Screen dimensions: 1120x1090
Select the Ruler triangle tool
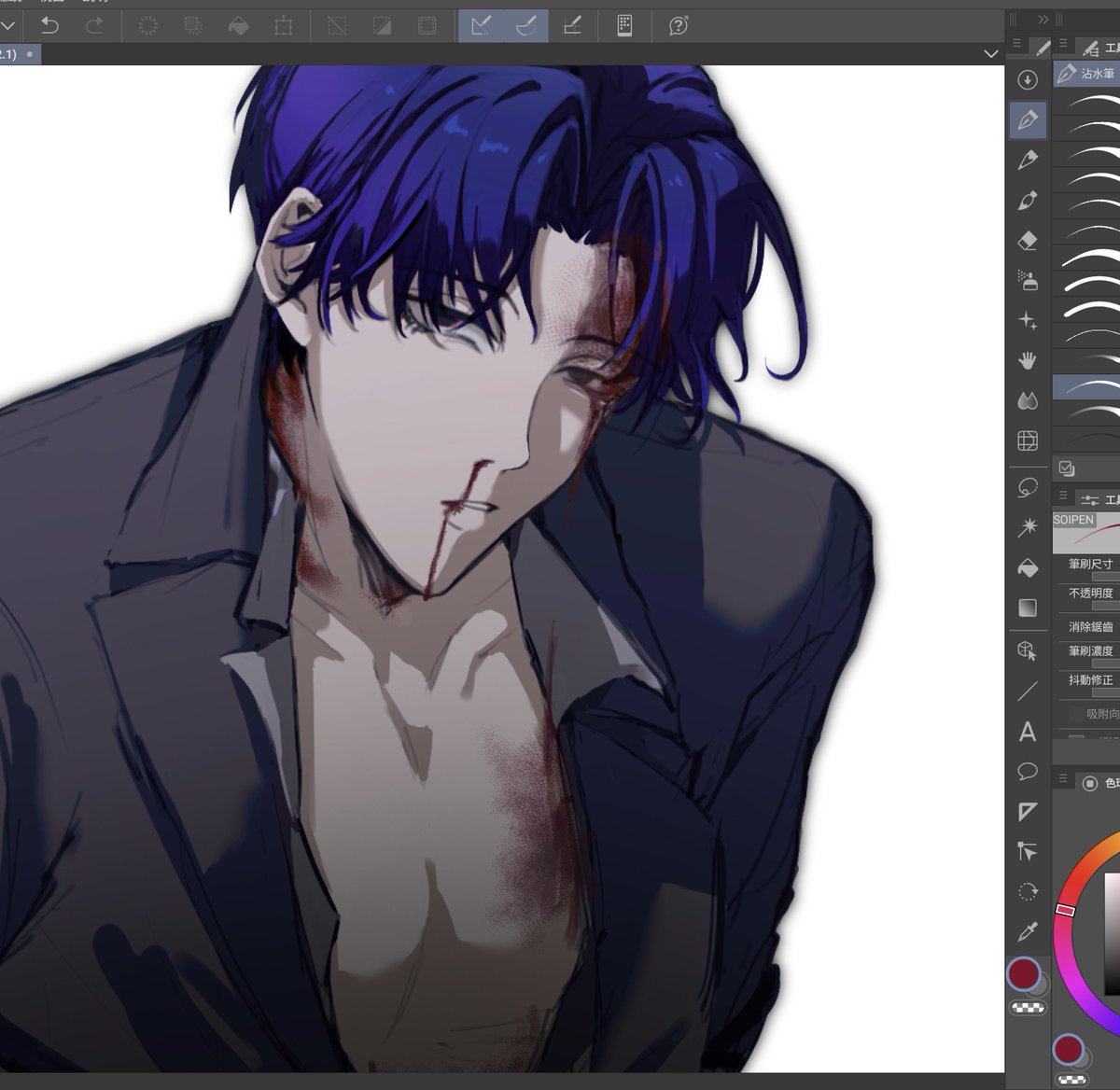point(1028,812)
